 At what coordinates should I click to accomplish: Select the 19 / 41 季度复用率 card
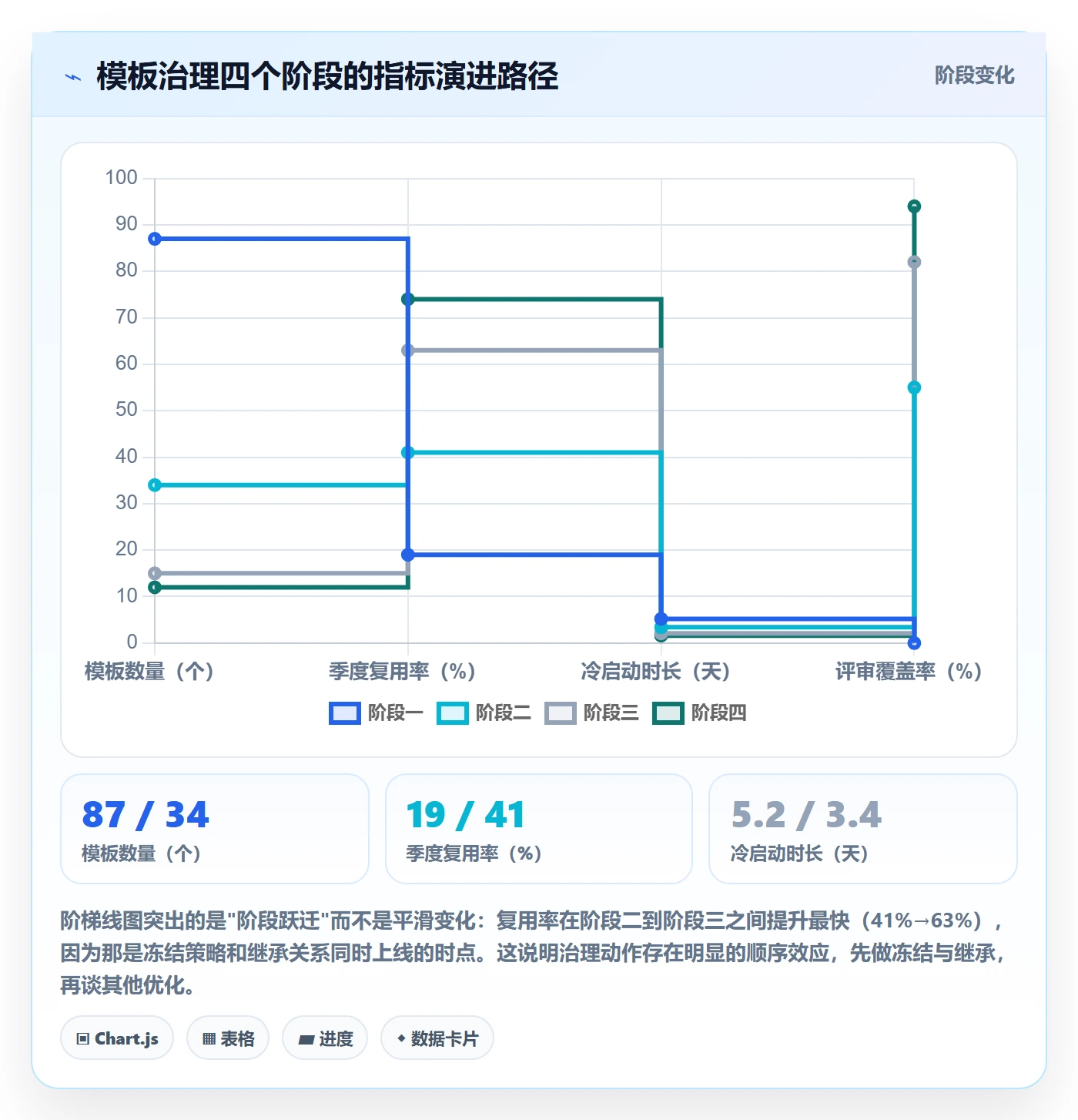[x=539, y=829]
